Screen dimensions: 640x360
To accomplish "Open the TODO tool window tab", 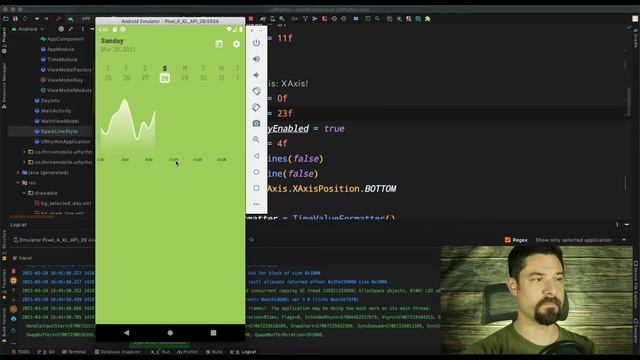I will pyautogui.click(x=20, y=351).
